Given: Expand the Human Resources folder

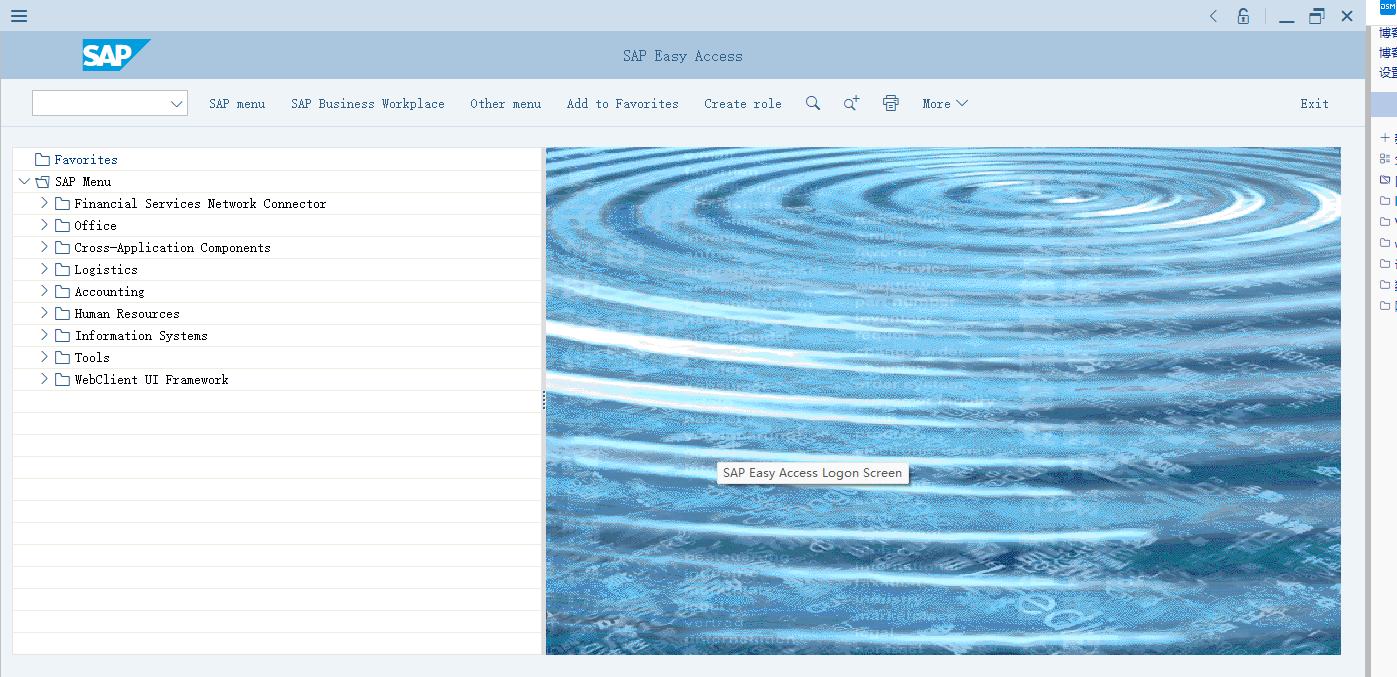Looking at the screenshot, I should click(x=44, y=313).
